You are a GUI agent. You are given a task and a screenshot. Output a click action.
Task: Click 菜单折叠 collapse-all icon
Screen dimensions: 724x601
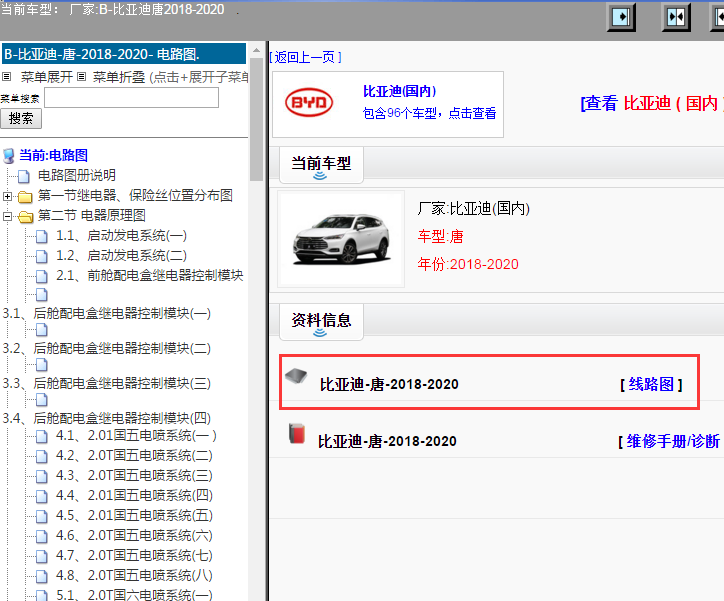(81, 77)
